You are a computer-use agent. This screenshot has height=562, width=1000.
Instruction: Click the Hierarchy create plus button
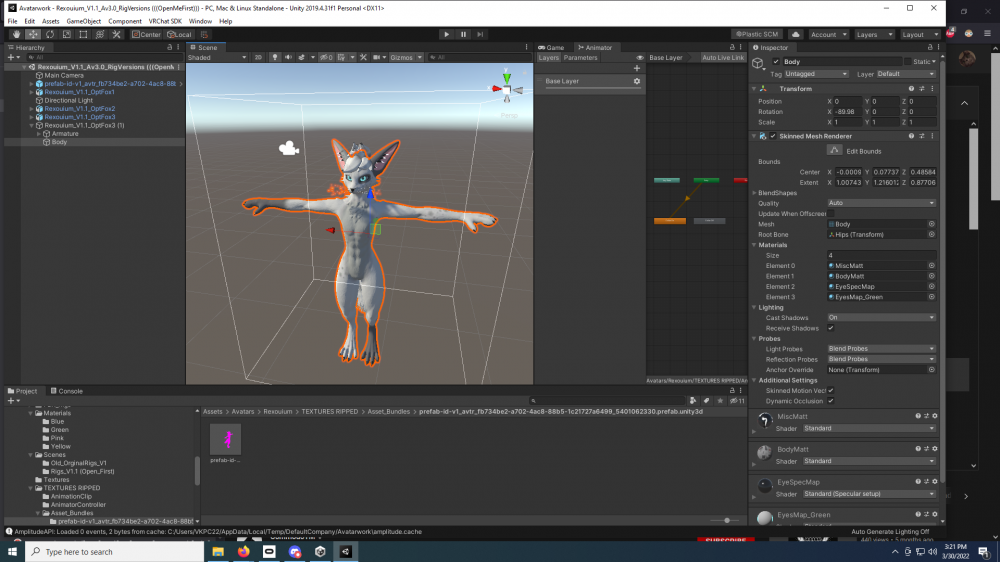(x=13, y=57)
